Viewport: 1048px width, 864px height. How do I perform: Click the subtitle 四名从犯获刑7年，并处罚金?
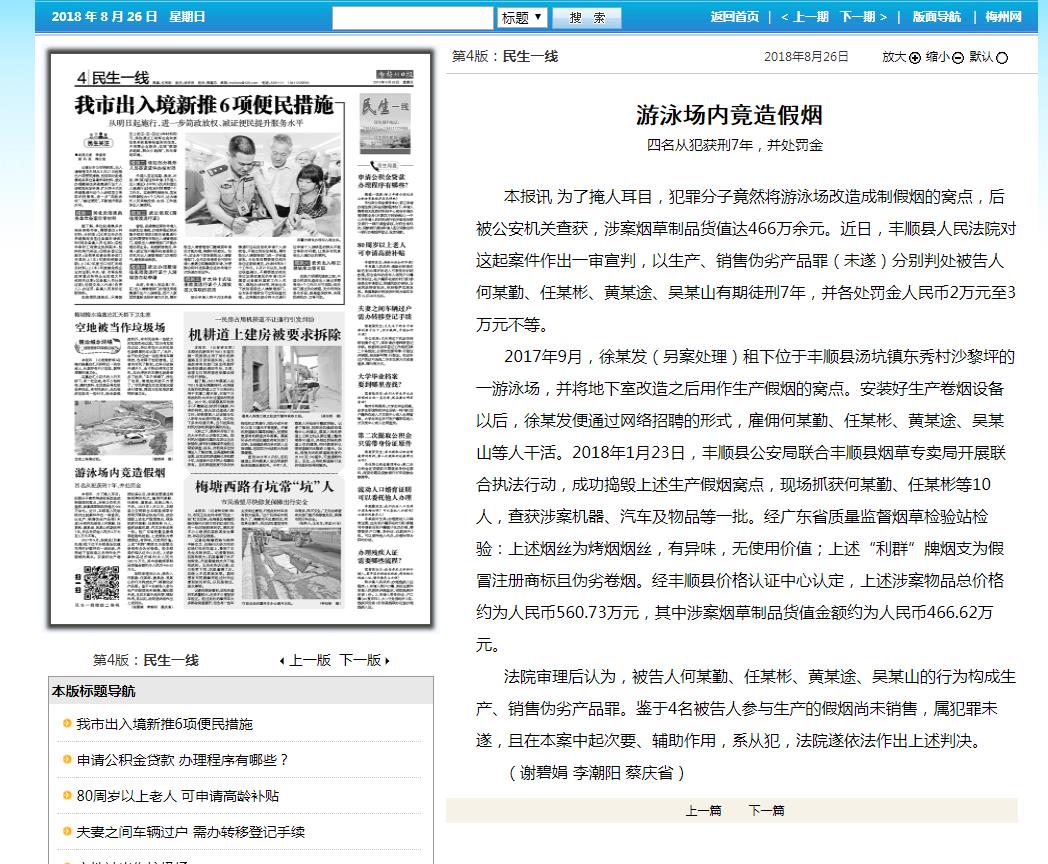click(735, 145)
